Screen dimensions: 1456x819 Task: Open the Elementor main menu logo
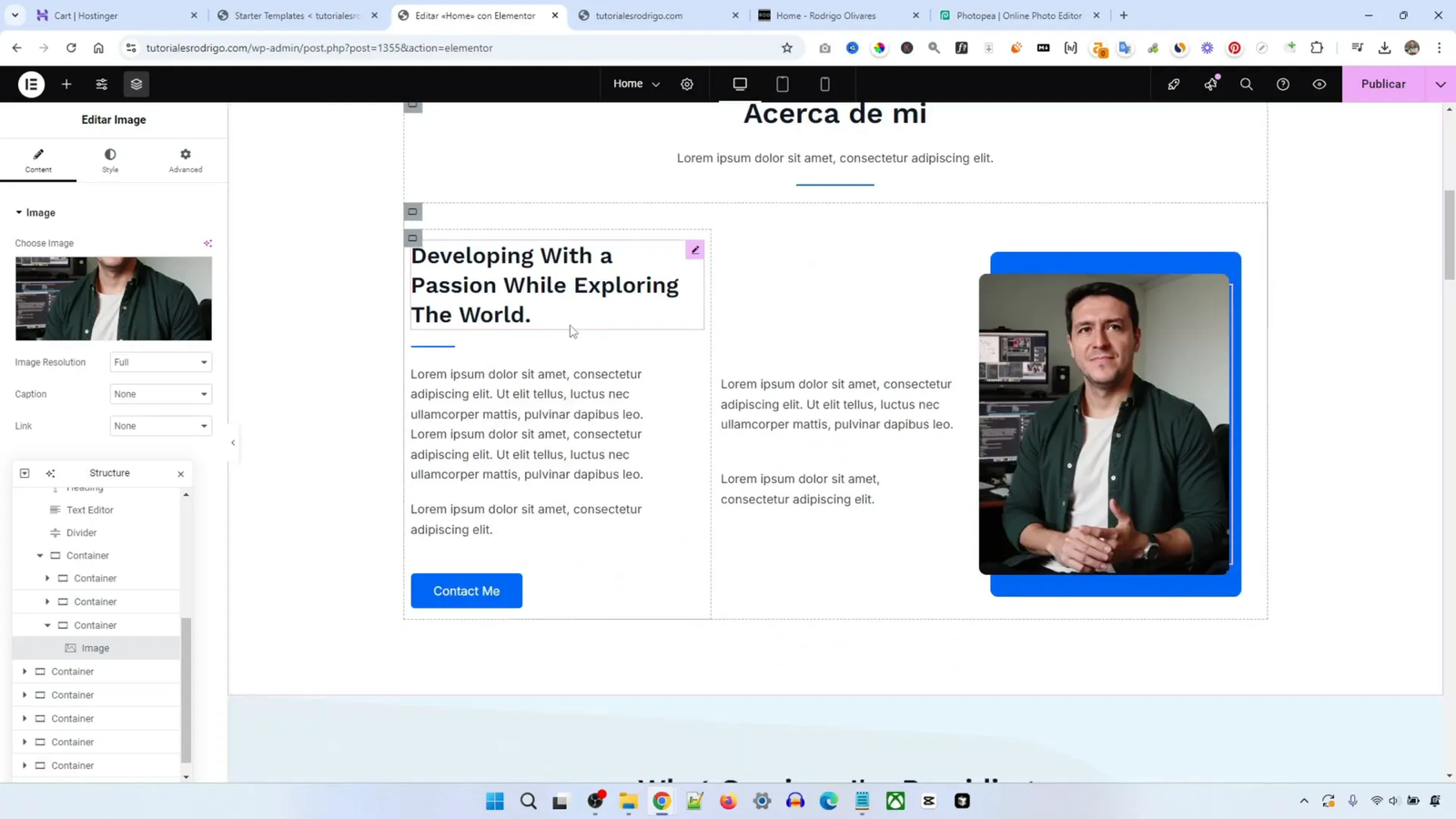coord(30,84)
